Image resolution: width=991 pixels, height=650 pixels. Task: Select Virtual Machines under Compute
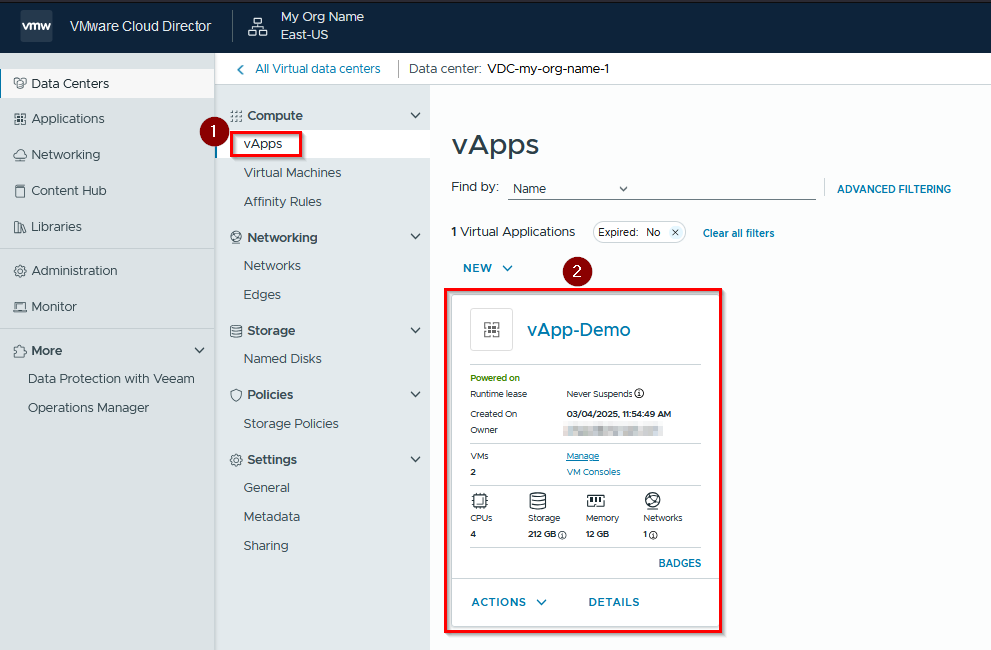point(292,173)
